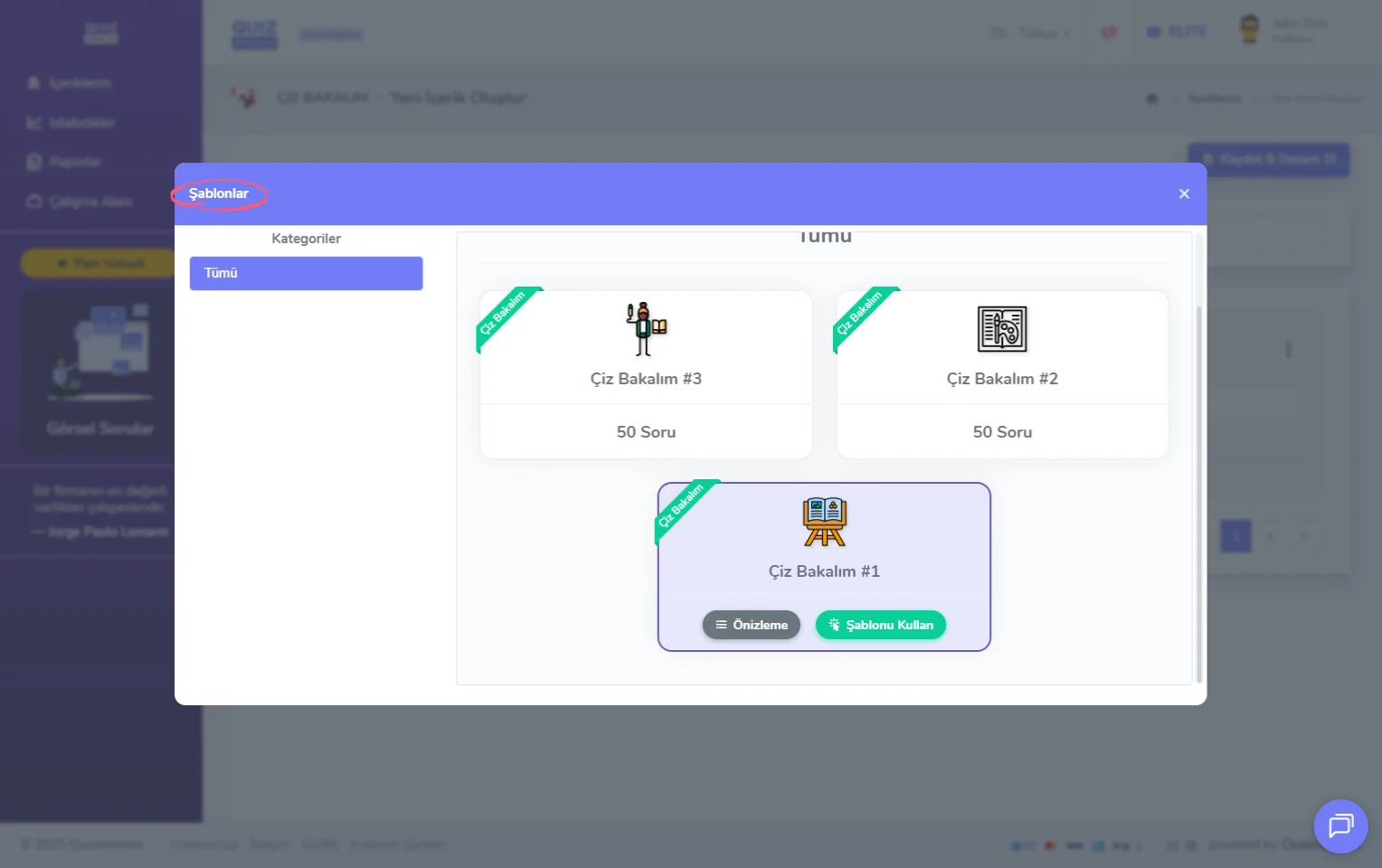Click the green ribbon on Çiz Bakalım #2 card

861,315
